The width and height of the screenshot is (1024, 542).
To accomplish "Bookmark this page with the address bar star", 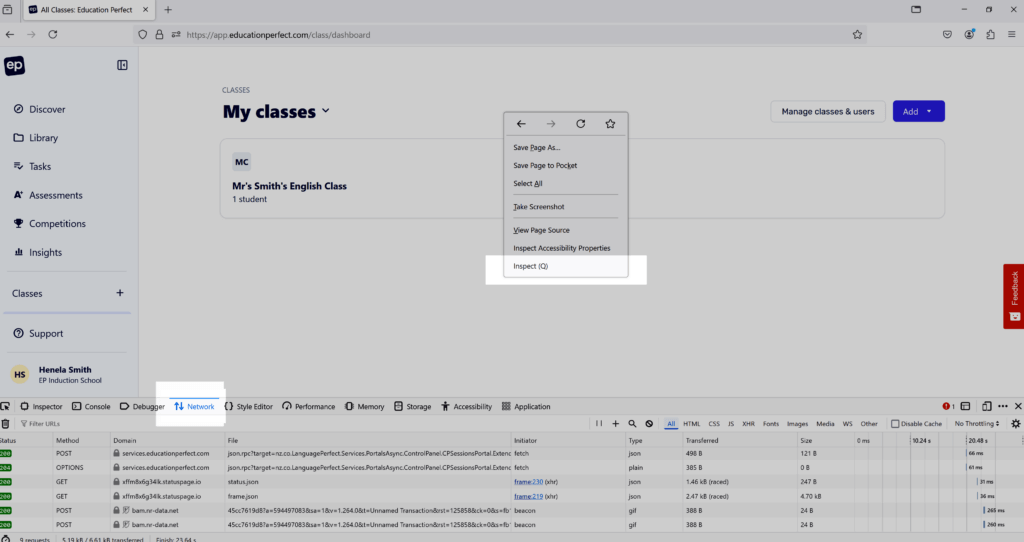I will click(x=857, y=35).
